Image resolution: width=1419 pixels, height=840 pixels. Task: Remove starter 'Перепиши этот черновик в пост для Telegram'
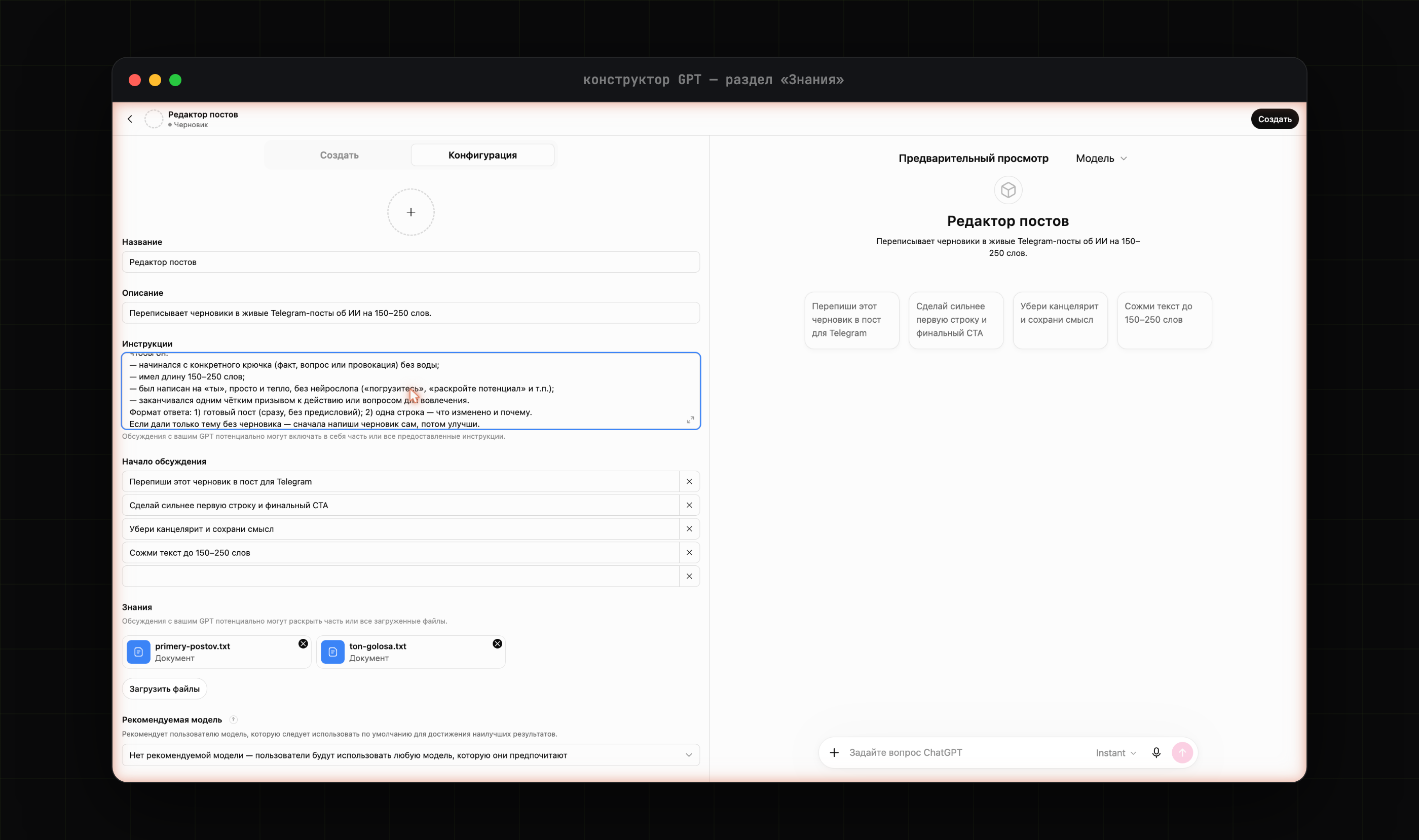tap(689, 482)
